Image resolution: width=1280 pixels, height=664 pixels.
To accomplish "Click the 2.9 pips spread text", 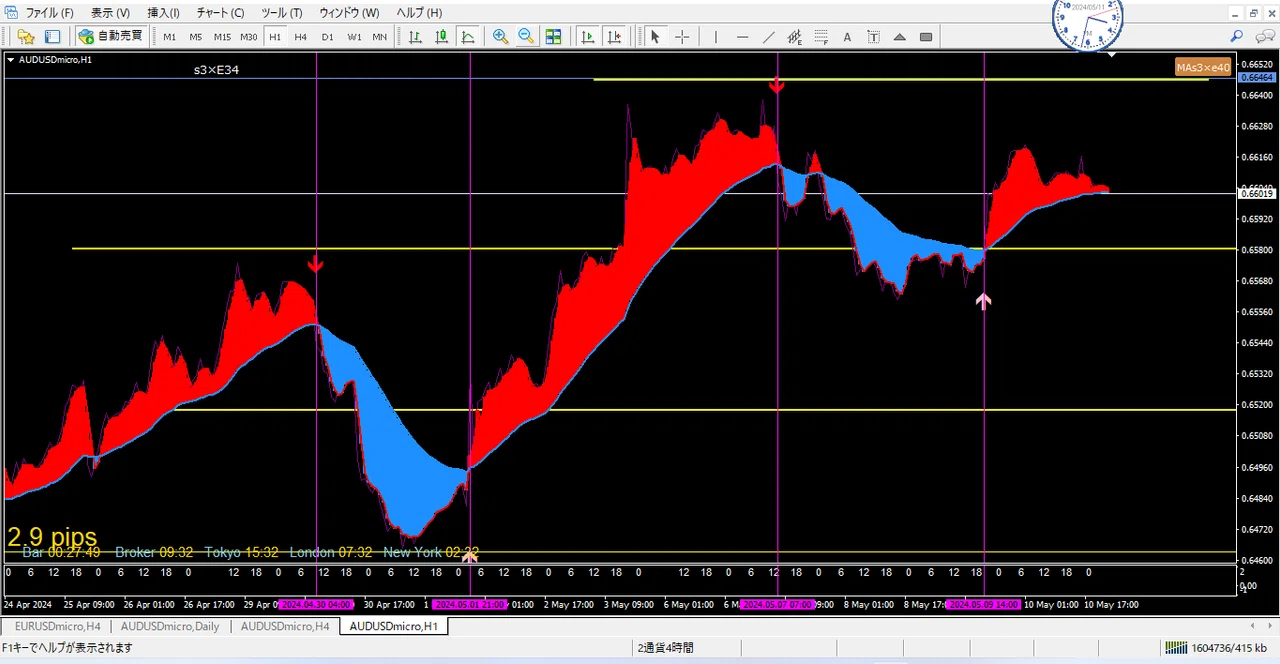I will coord(52,537).
